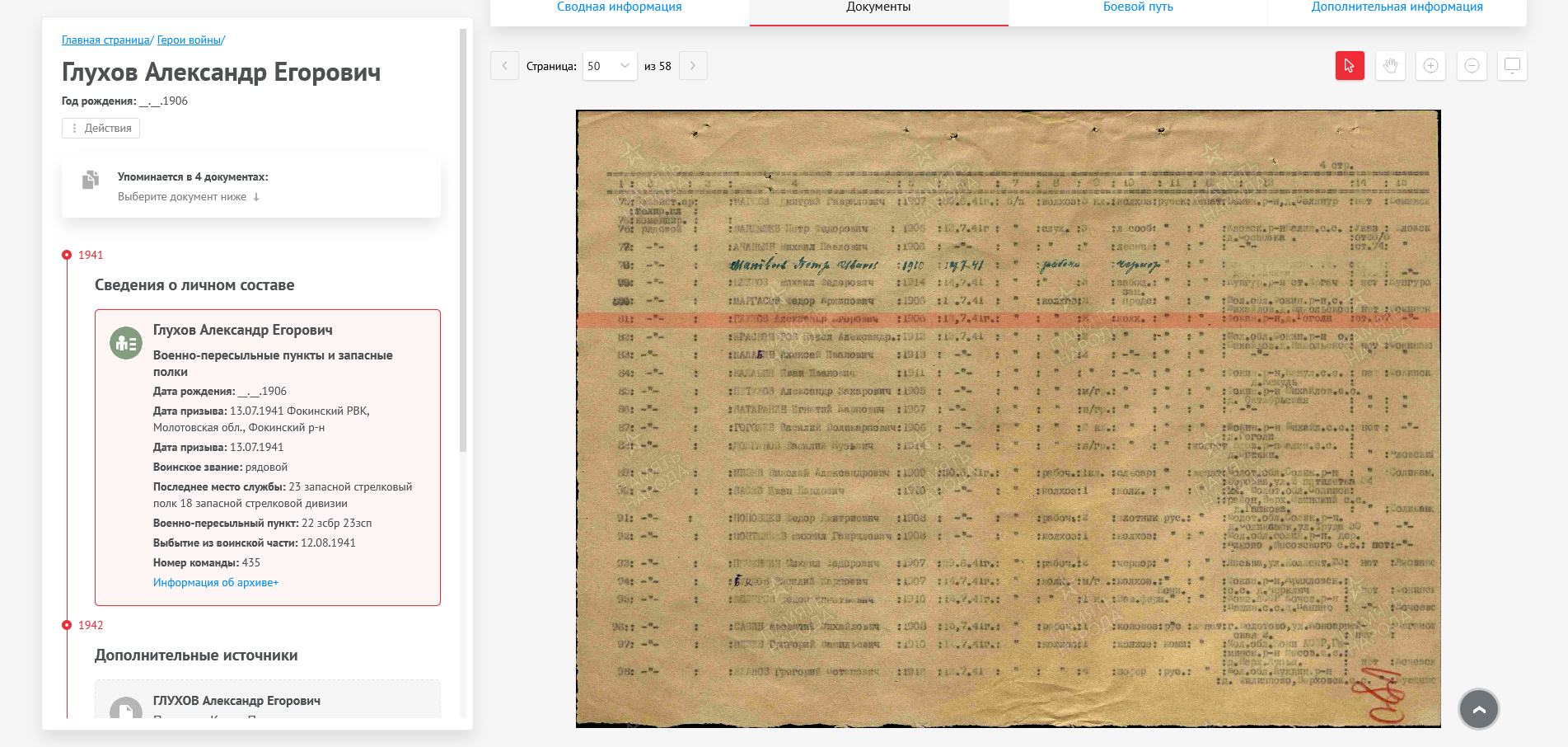Click the highlighted row 81 in scanned document

[x=1009, y=319]
